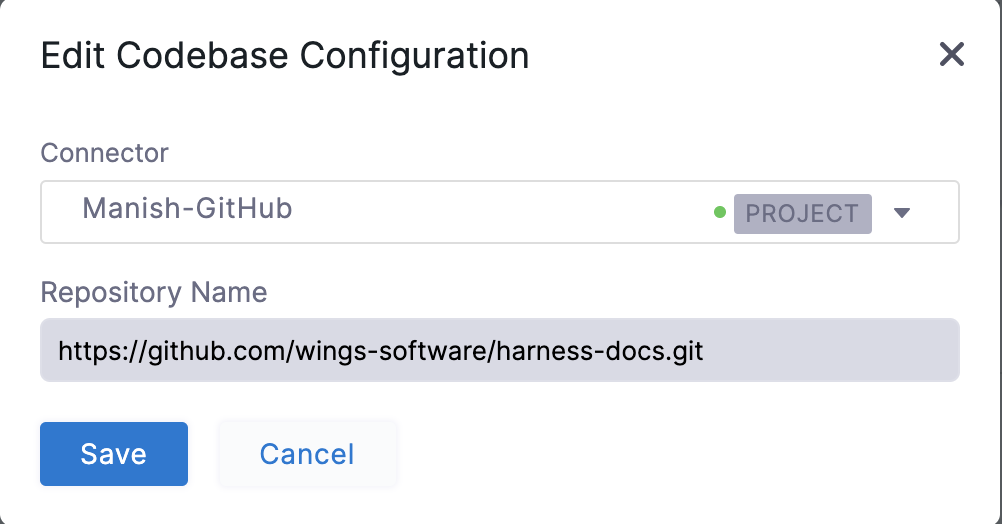The height and width of the screenshot is (524, 1002).
Task: Click blank area right of the repository URL
Action: click(831, 350)
